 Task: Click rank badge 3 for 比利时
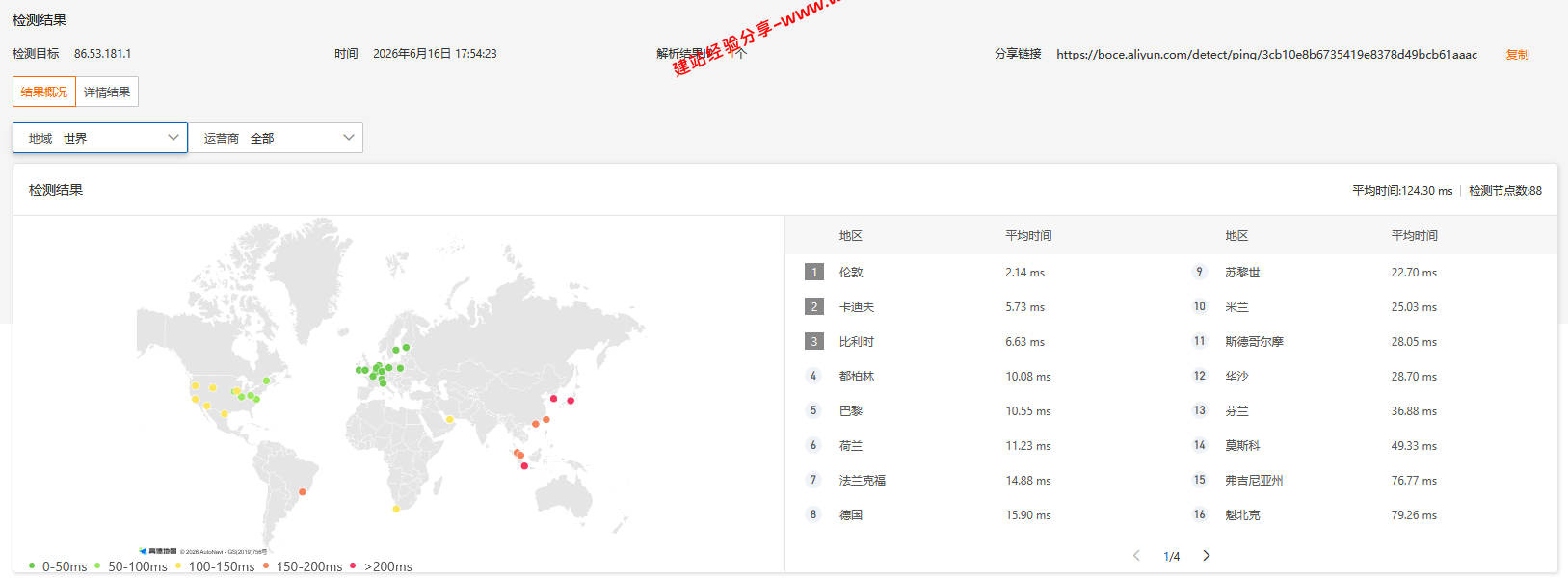point(814,341)
